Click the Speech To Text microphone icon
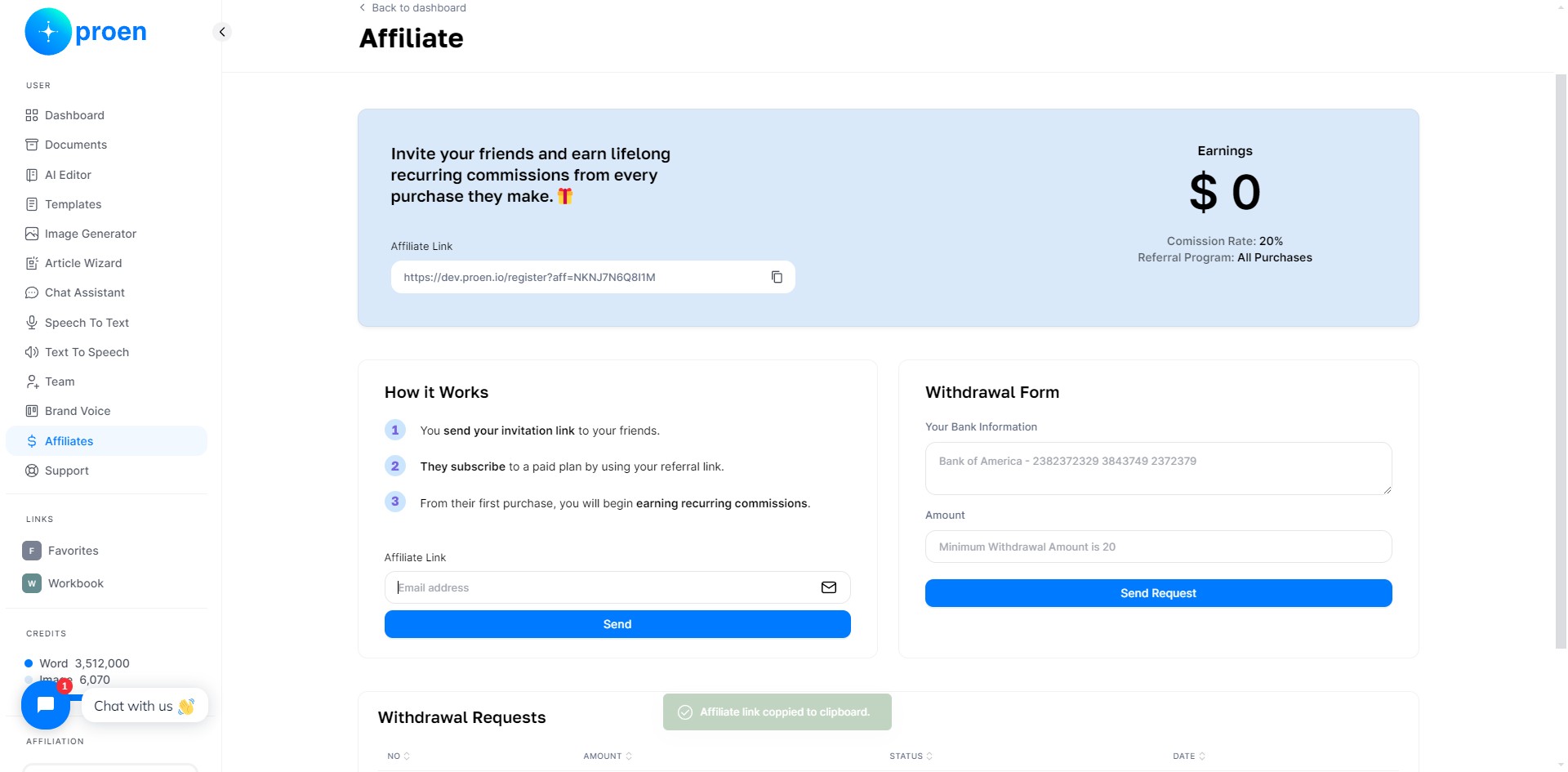The height and width of the screenshot is (772, 1568). (x=32, y=323)
